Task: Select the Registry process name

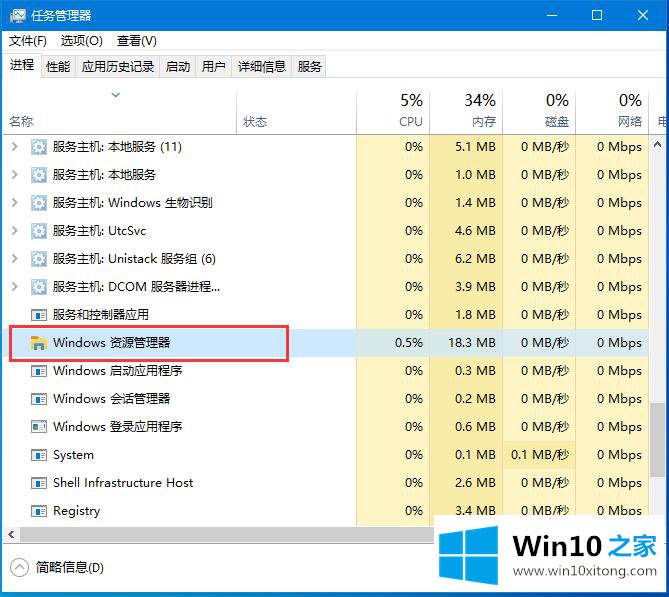Action: [x=76, y=511]
